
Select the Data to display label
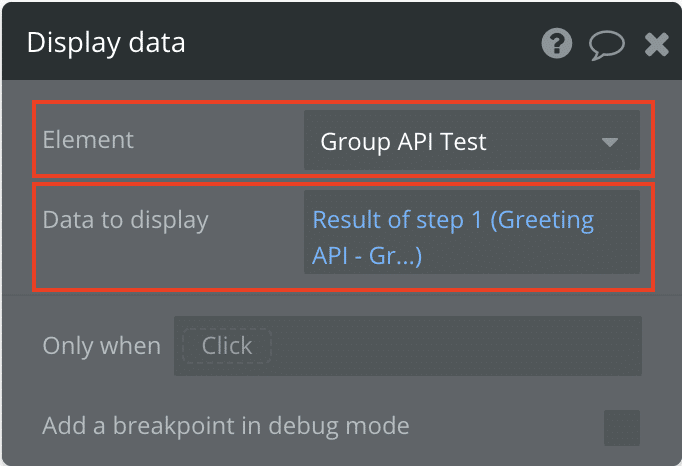click(x=126, y=220)
